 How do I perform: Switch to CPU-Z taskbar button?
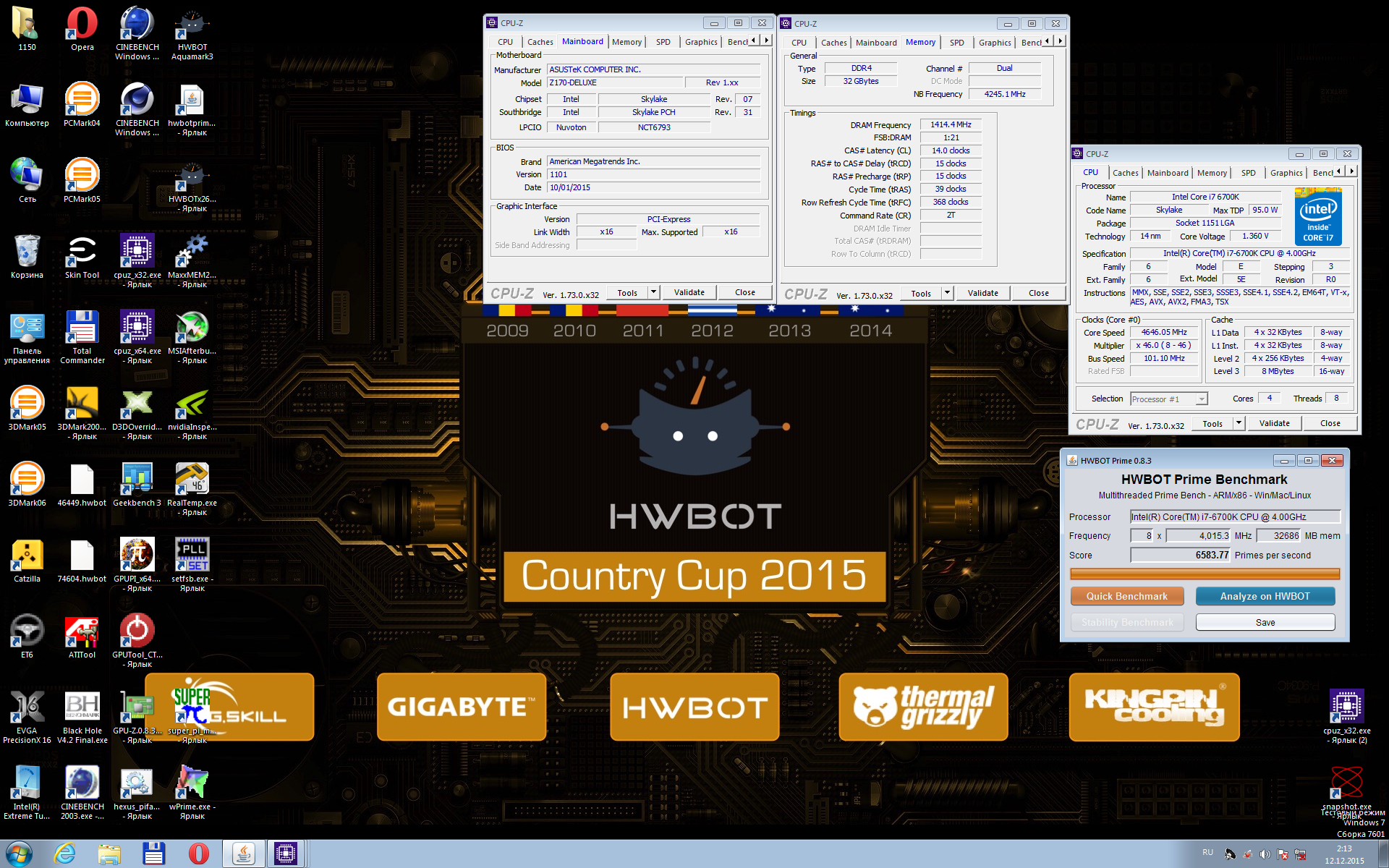(x=286, y=854)
